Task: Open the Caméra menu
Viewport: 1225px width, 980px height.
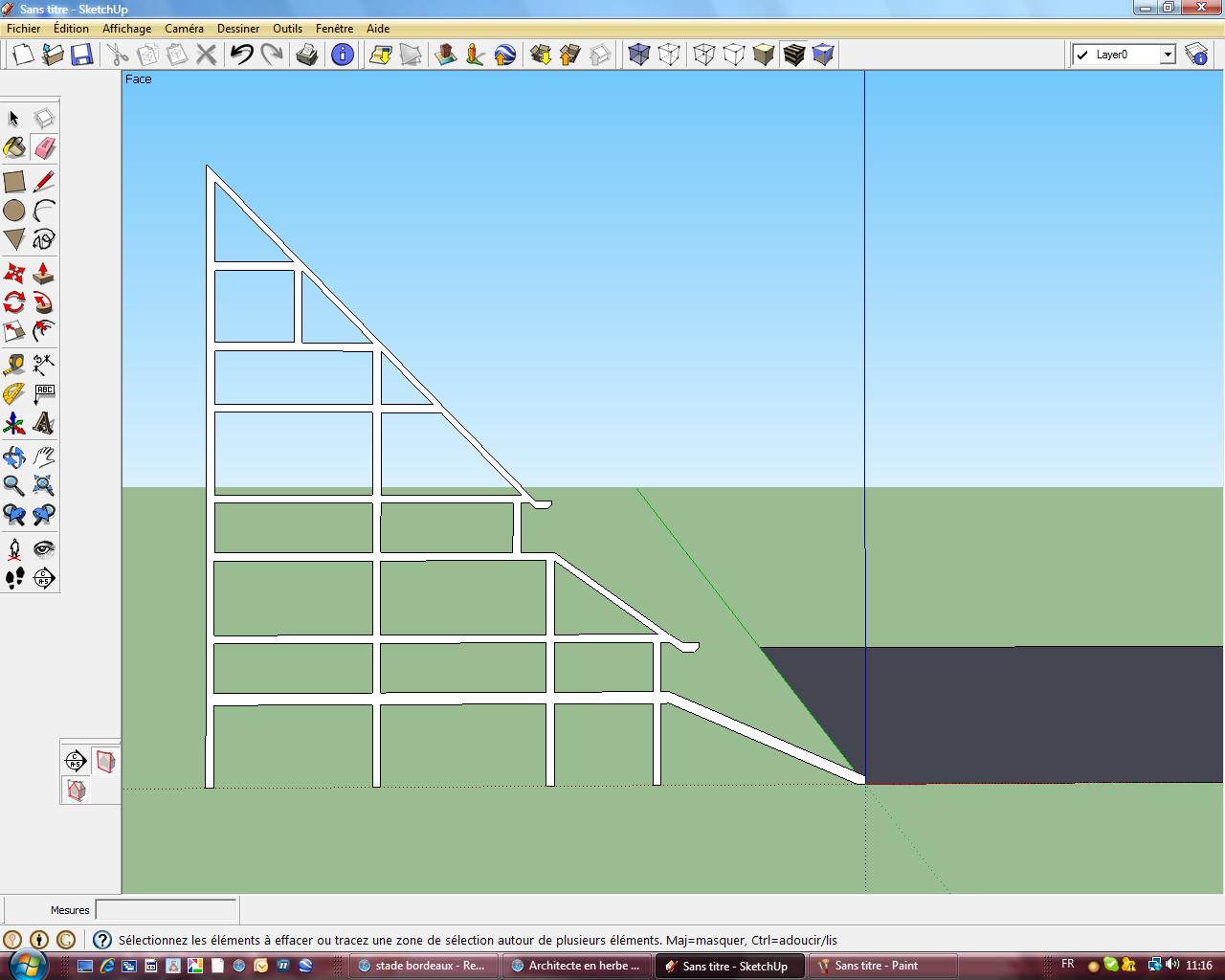Action: point(184,29)
